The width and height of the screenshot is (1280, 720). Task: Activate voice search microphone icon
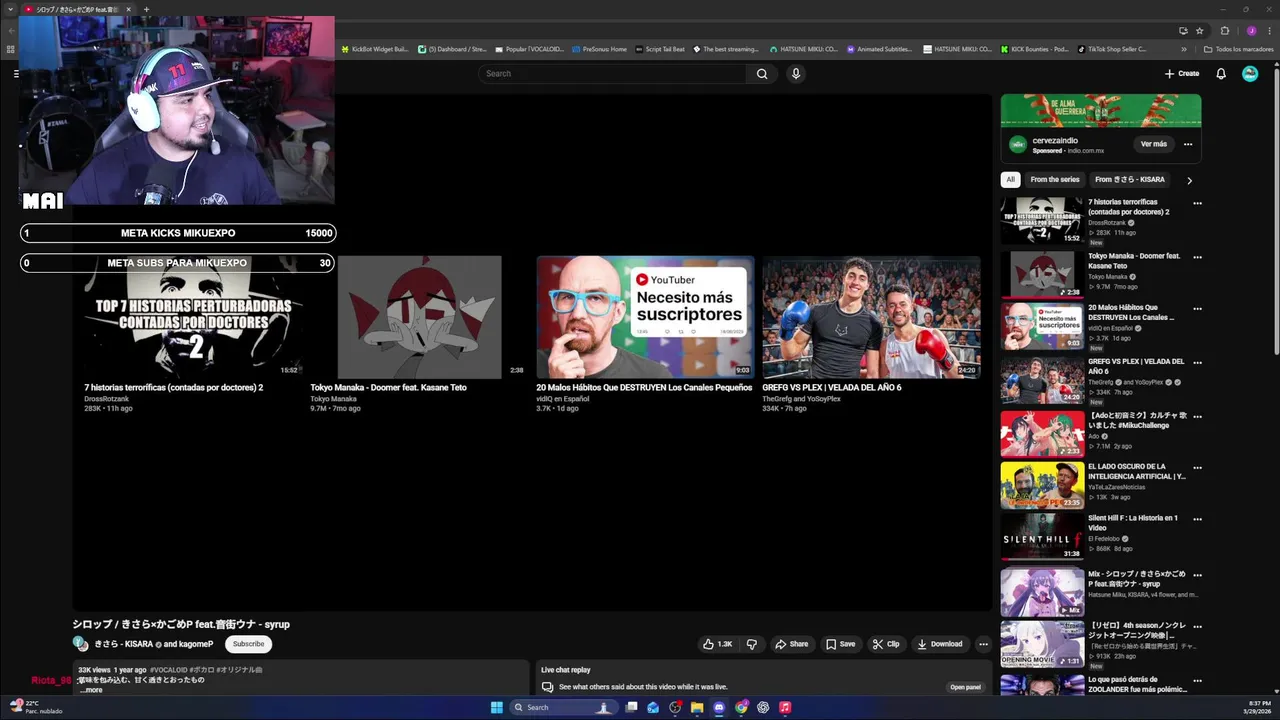[x=796, y=74]
